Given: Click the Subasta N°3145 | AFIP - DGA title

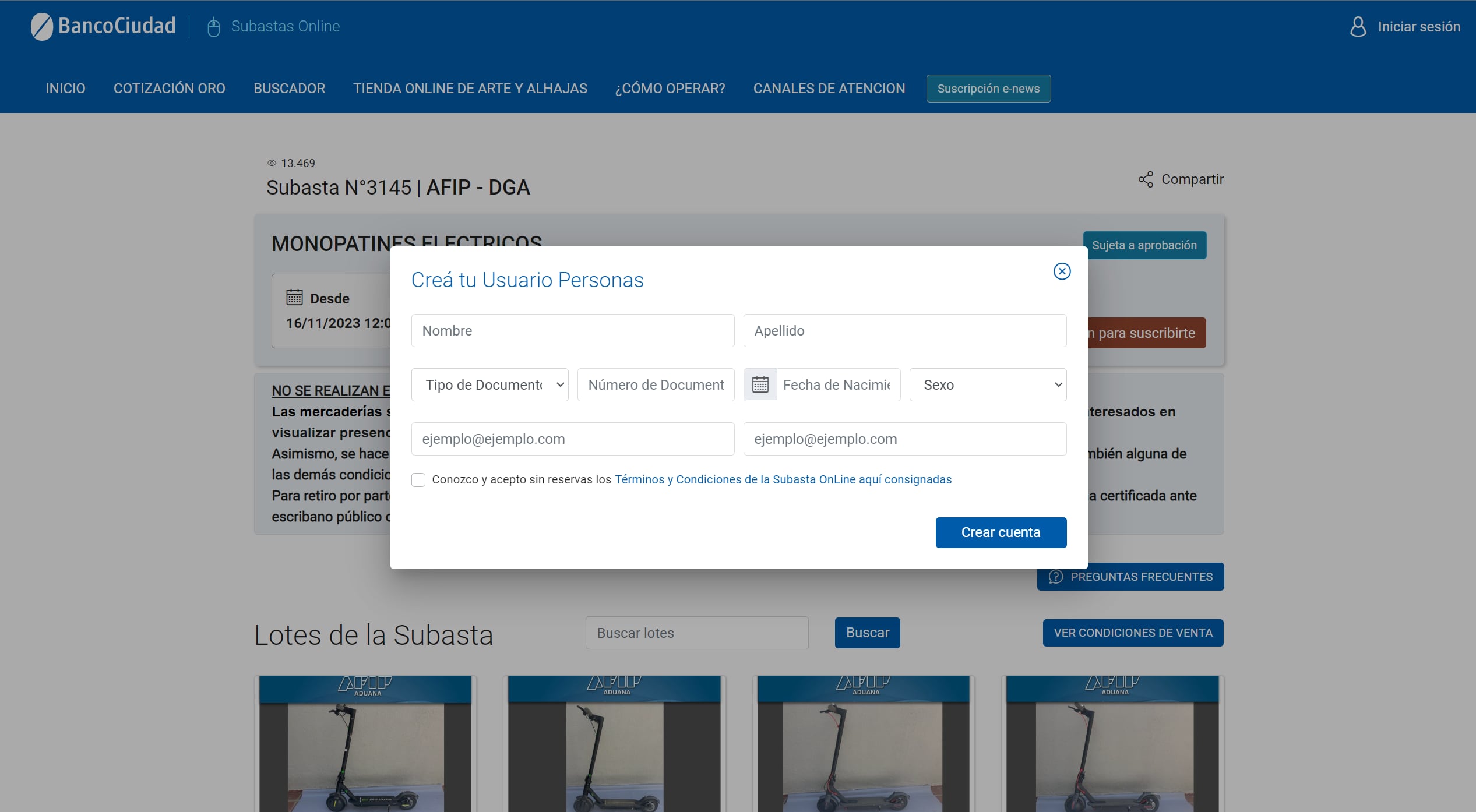Looking at the screenshot, I should pos(398,188).
